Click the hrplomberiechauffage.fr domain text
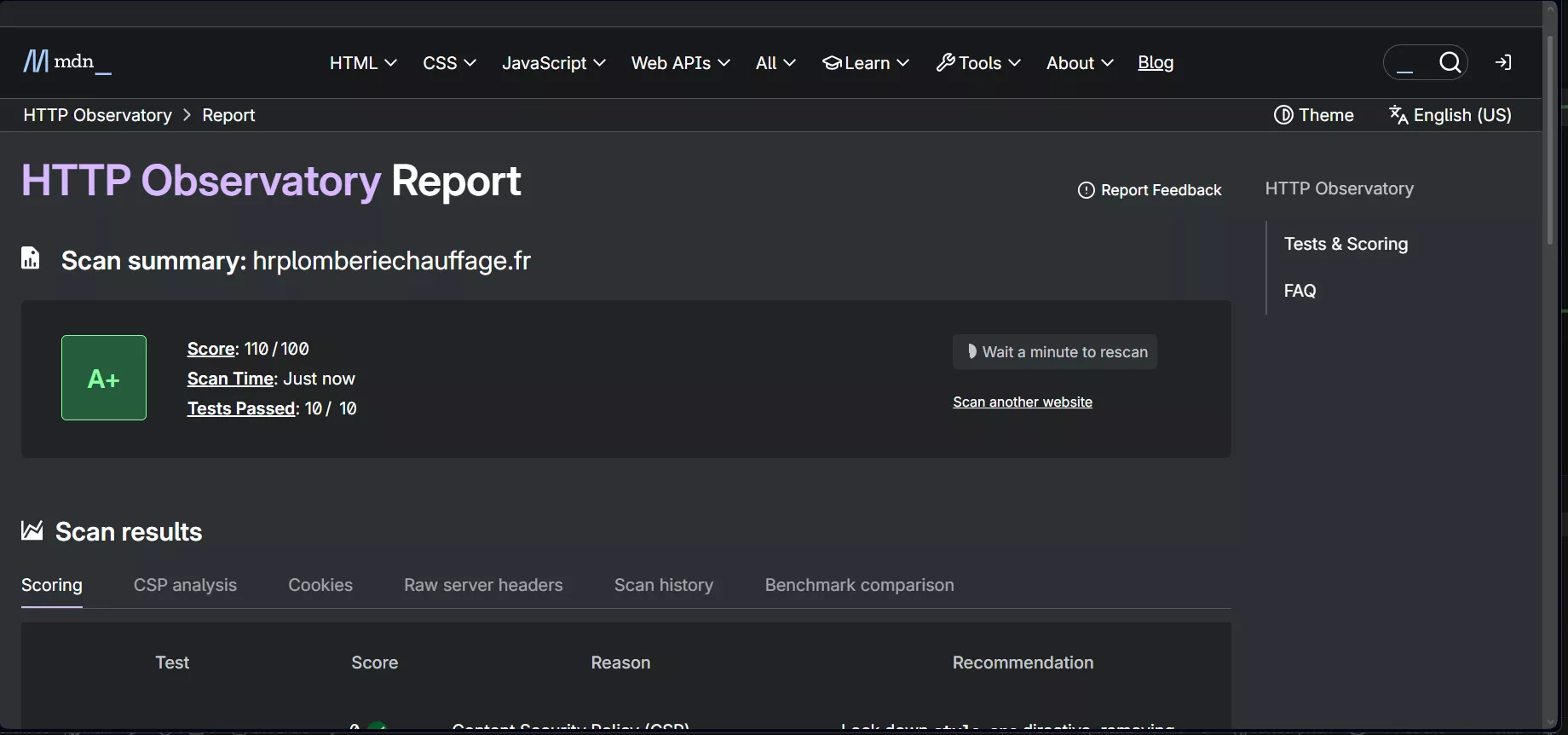Screen dimensions: 1568x735 tap(392, 260)
